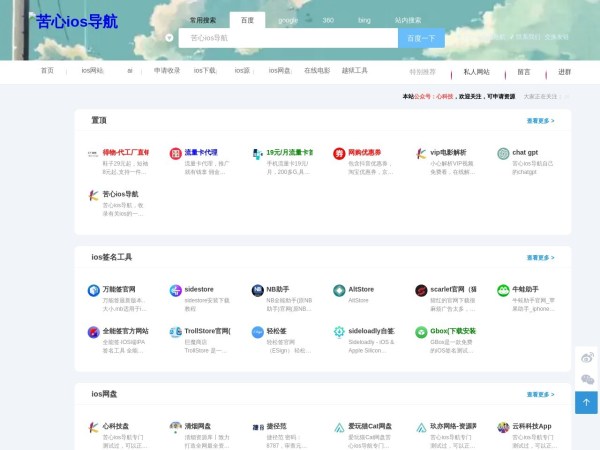600x450 pixels.
Task: Open the 牛蛙助手 frog icon
Action: pos(503,291)
